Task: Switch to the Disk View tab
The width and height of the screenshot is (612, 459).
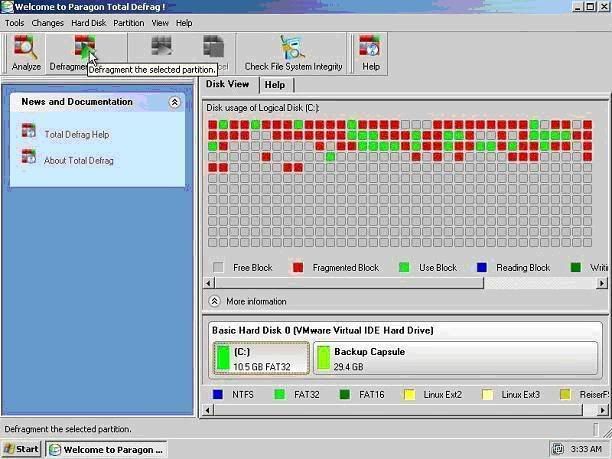Action: 228,84
